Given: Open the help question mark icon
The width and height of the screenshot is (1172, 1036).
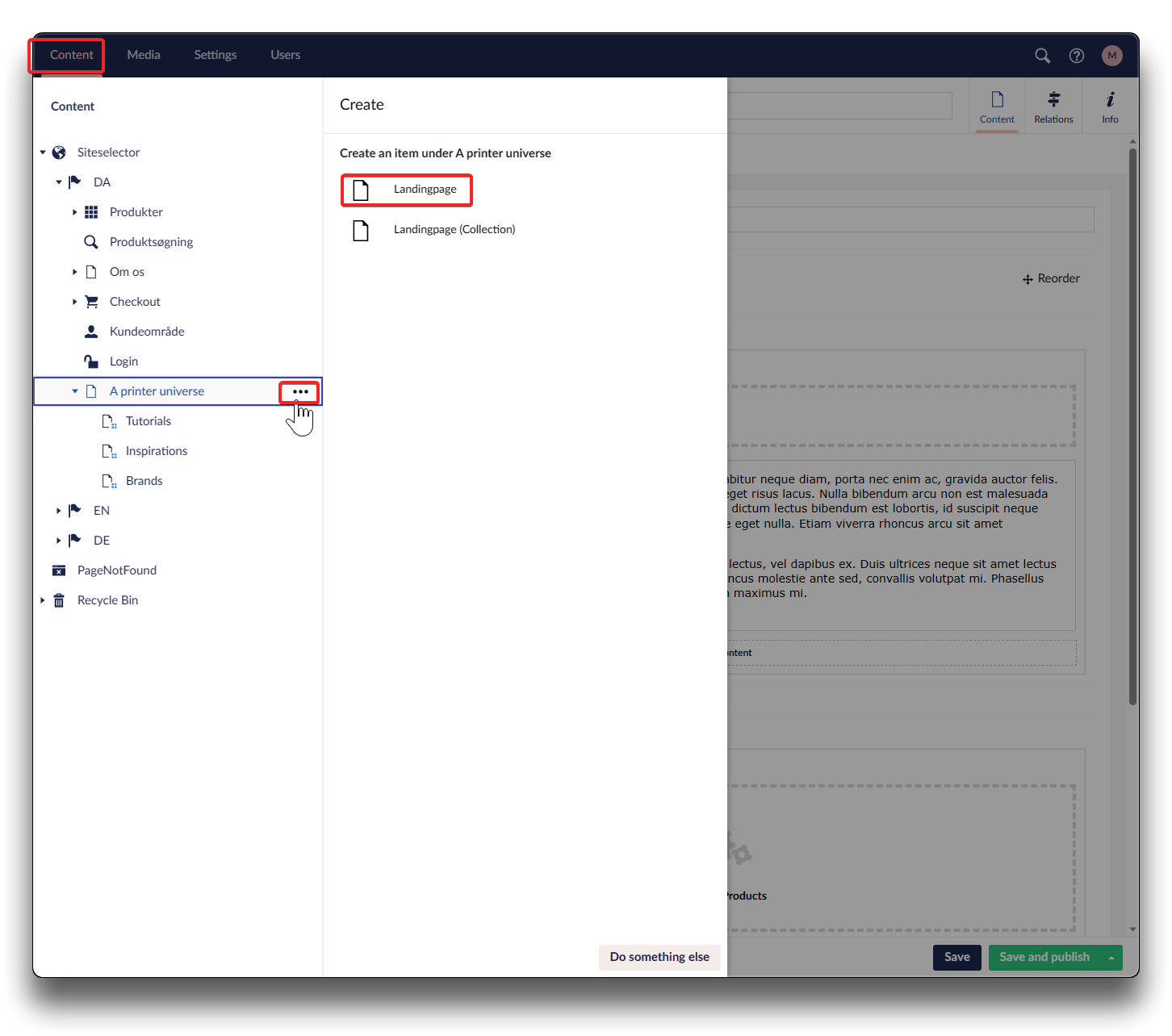Looking at the screenshot, I should click(1076, 56).
